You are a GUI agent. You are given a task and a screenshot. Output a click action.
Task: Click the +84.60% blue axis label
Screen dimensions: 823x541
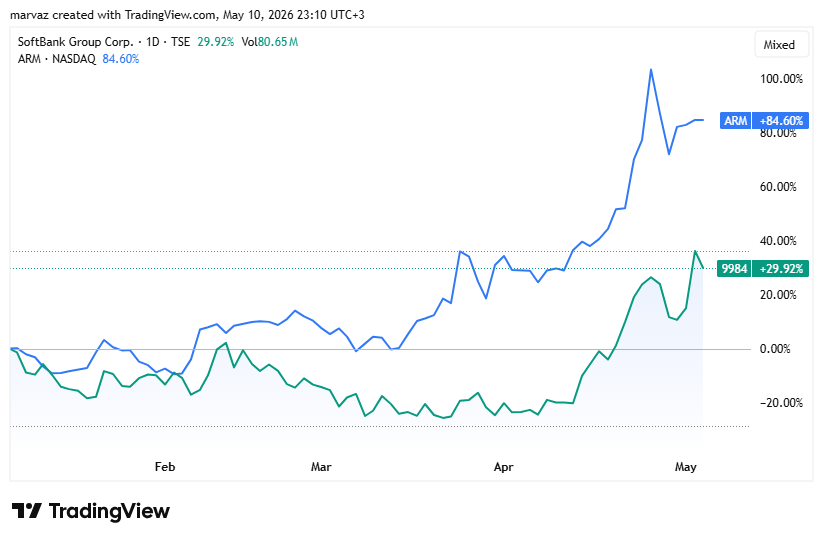click(x=780, y=121)
